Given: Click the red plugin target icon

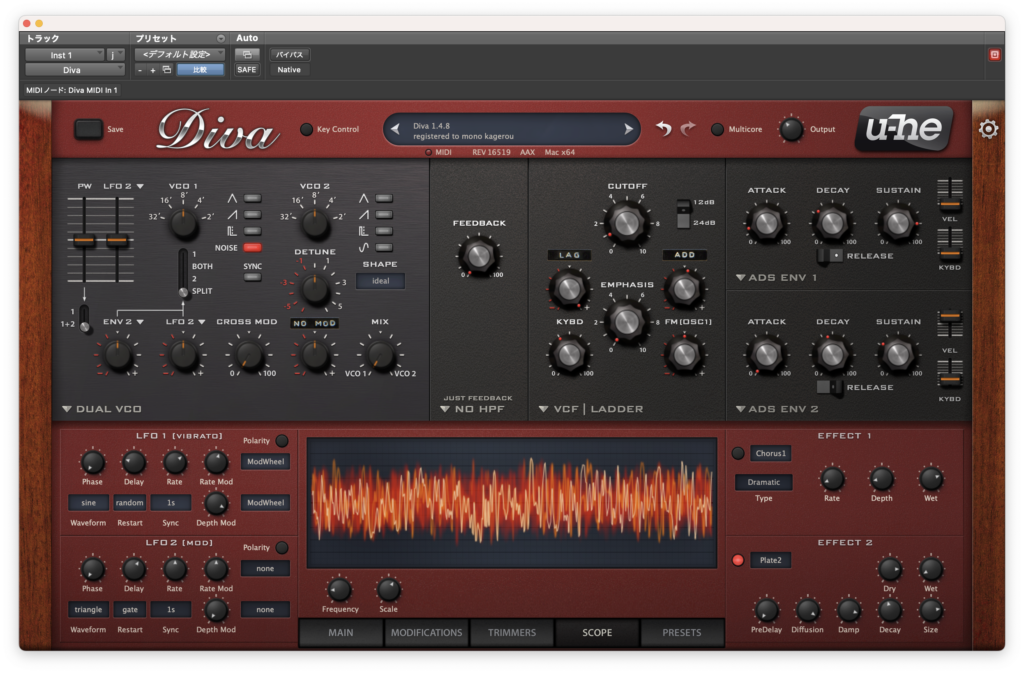Looking at the screenshot, I should (x=994, y=55).
